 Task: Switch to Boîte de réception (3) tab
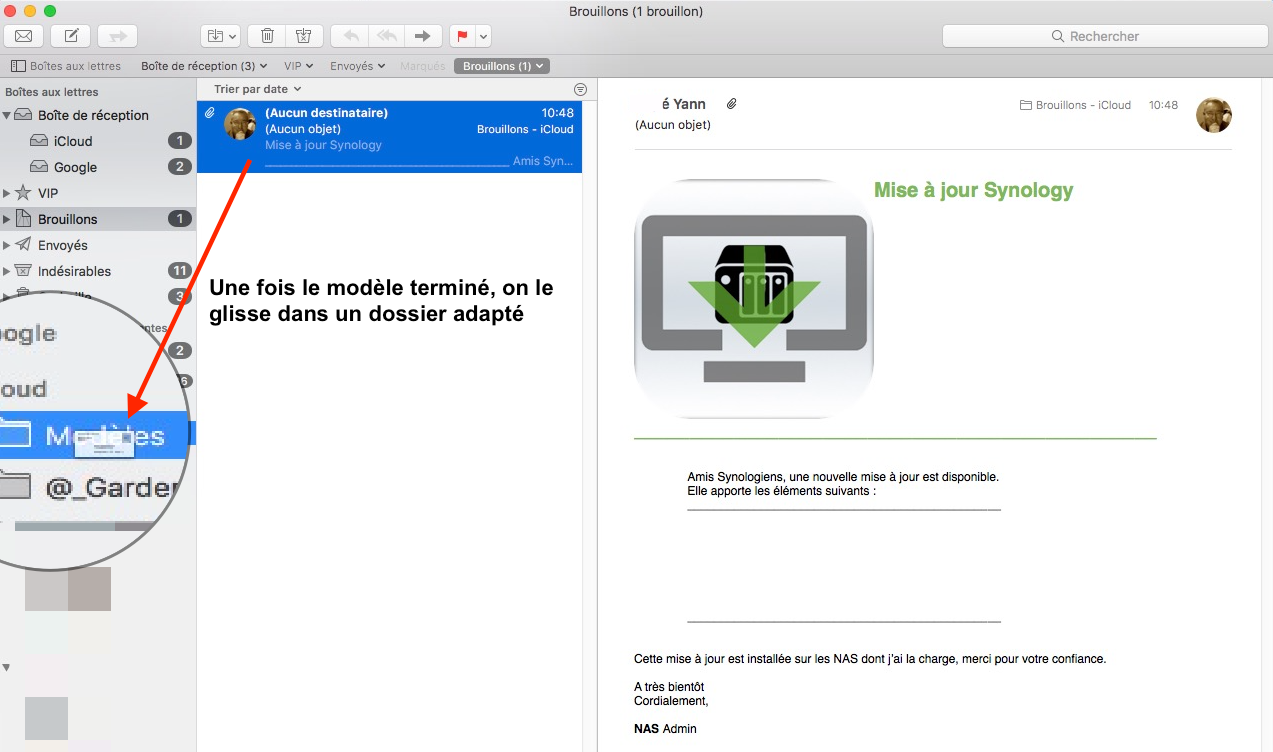click(204, 66)
